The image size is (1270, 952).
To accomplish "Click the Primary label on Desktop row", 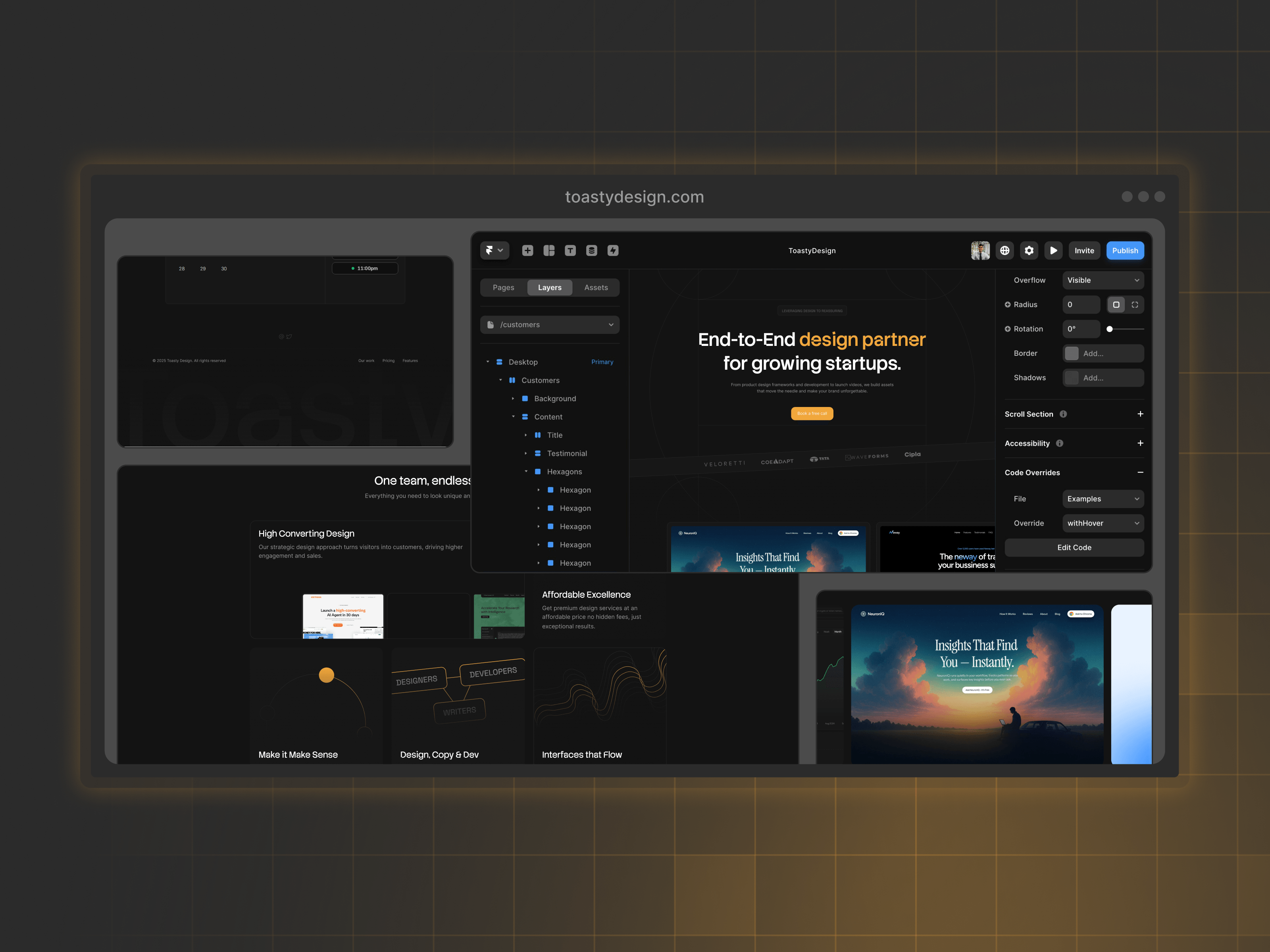I will (602, 362).
